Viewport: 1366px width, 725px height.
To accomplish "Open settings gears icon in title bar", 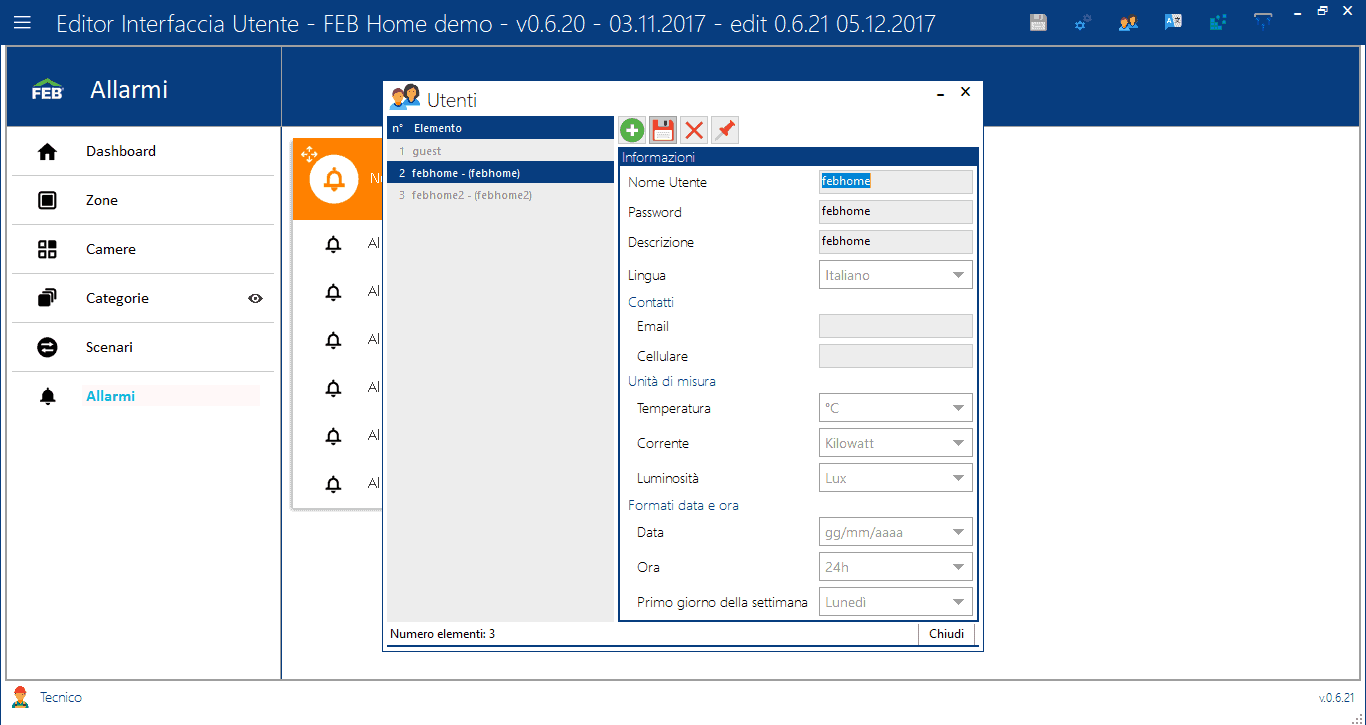I will (1083, 22).
